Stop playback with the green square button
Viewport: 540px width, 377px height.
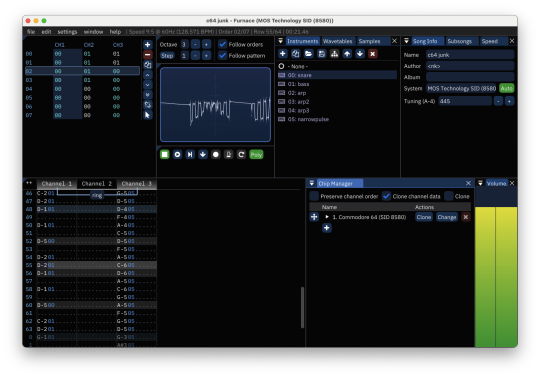(165, 155)
